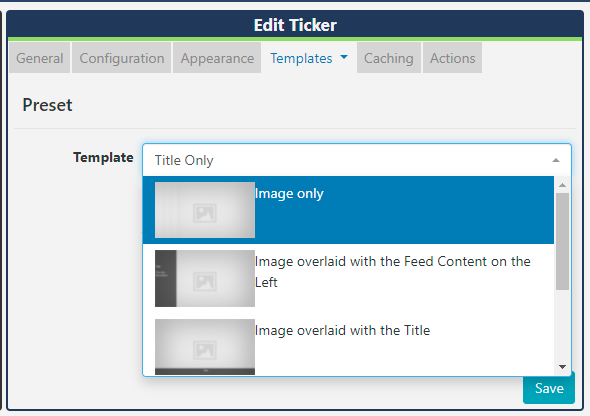Click the Feed Content Left preview thumbnail
Image resolution: width=590 pixels, height=416 pixels.
[x=205, y=278]
